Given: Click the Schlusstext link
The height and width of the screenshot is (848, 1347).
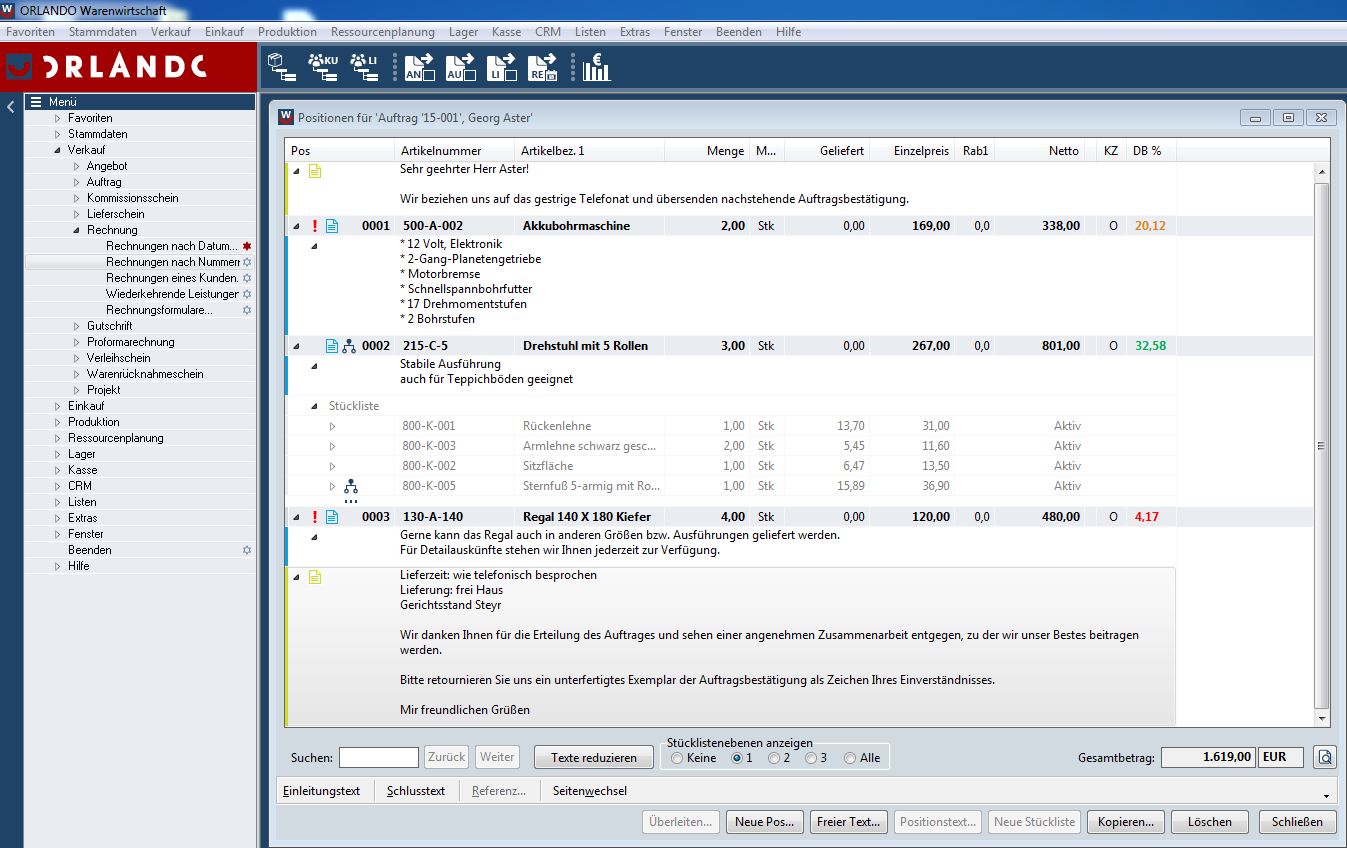Looking at the screenshot, I should coord(416,791).
